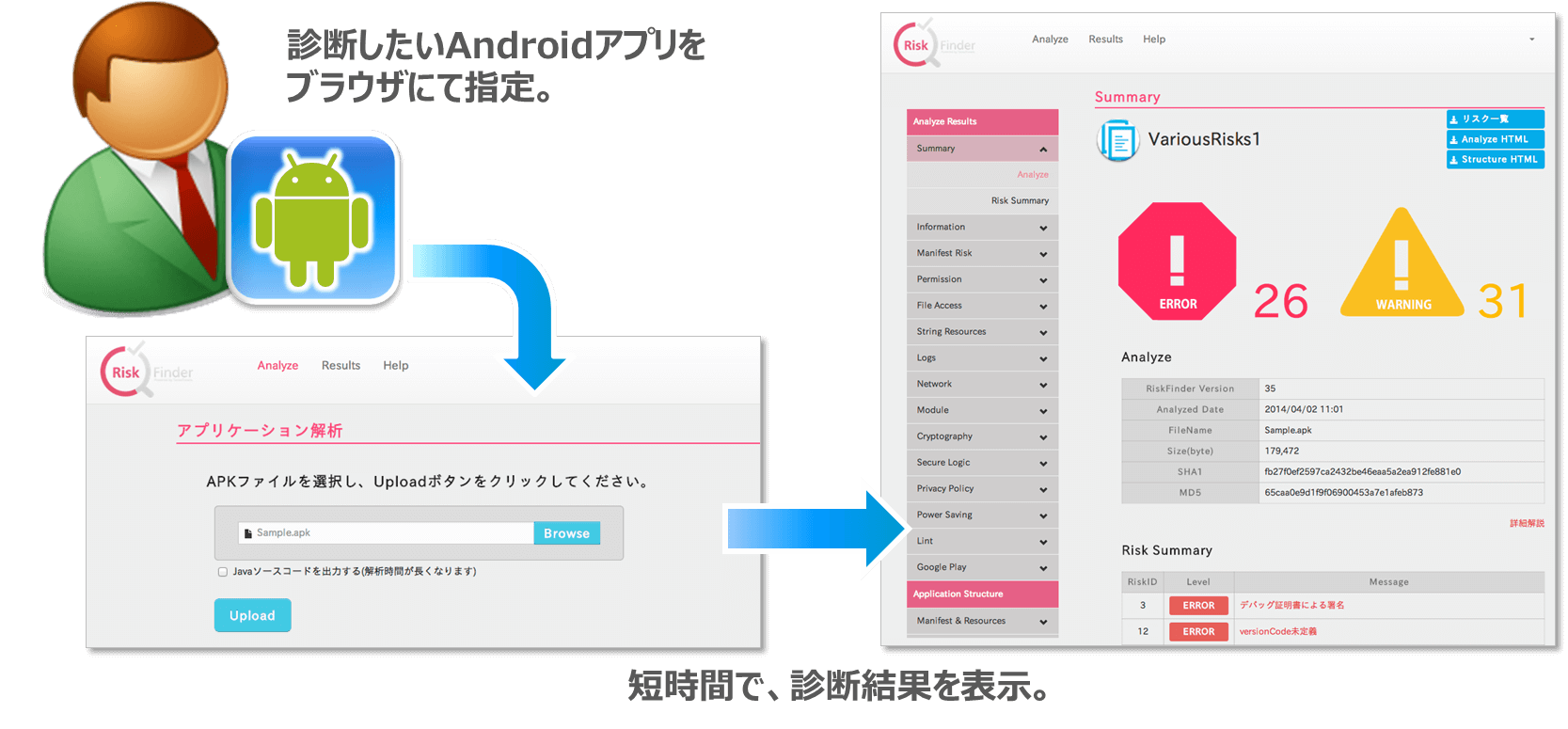1568x729 pixels.
Task: Click the Size value 179,472
Action: [1281, 452]
